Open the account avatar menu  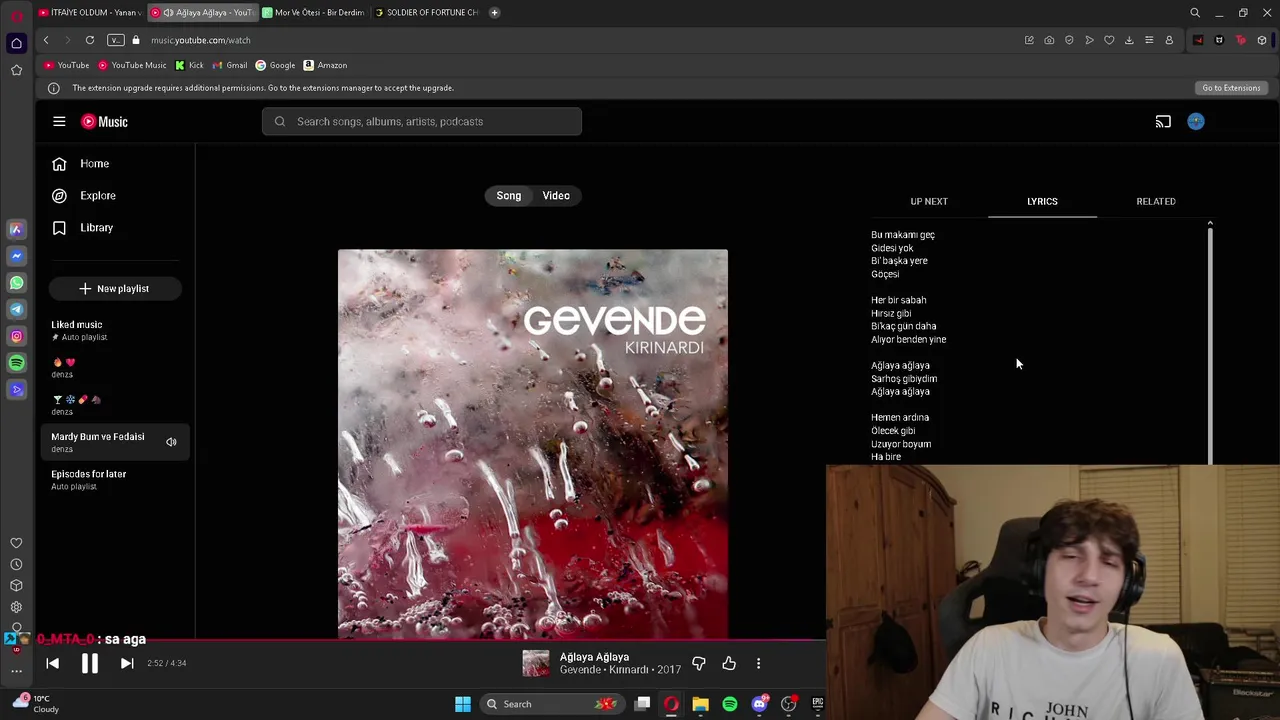pyautogui.click(x=1196, y=121)
